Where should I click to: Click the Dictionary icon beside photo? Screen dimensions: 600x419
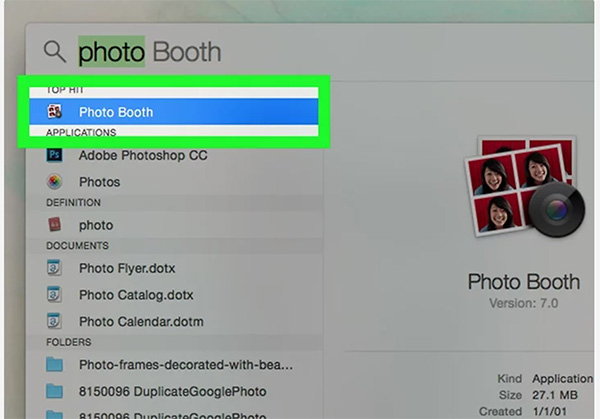(54, 225)
